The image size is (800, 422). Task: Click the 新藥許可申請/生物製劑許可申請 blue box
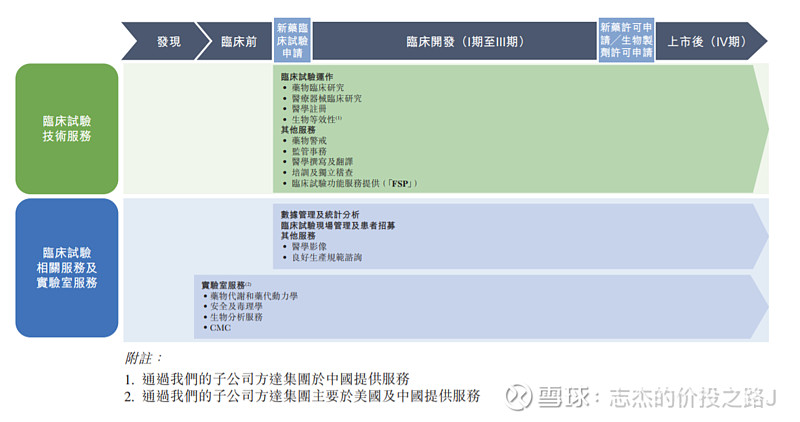coord(626,41)
